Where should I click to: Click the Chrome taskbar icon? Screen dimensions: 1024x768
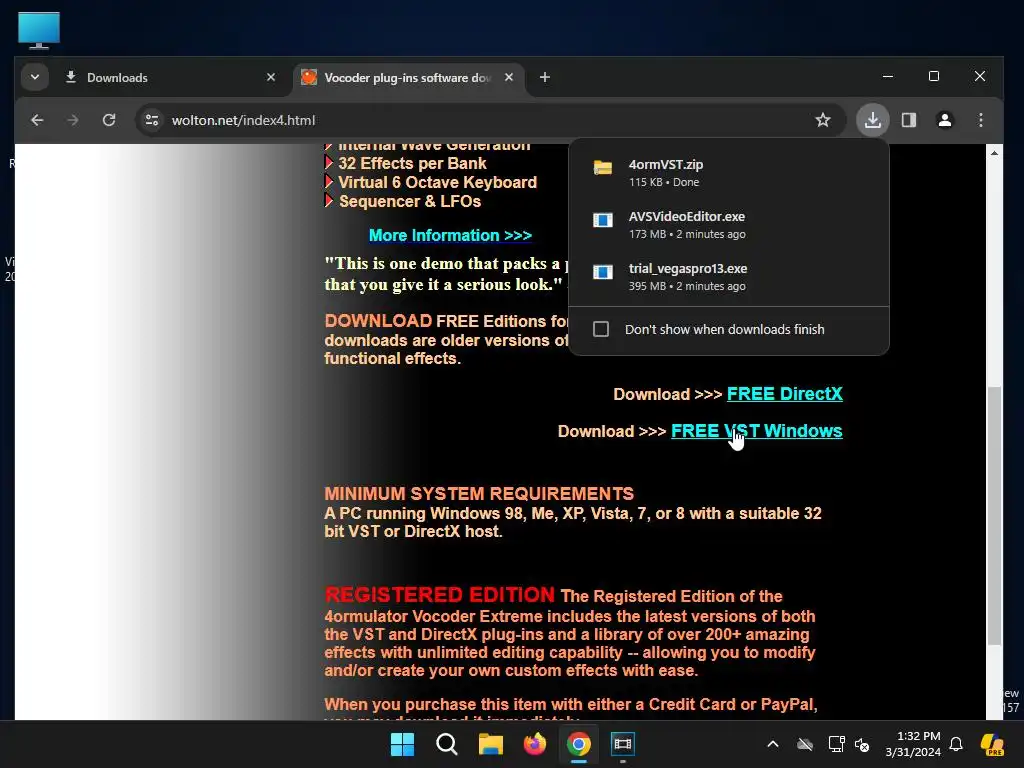tap(579, 744)
